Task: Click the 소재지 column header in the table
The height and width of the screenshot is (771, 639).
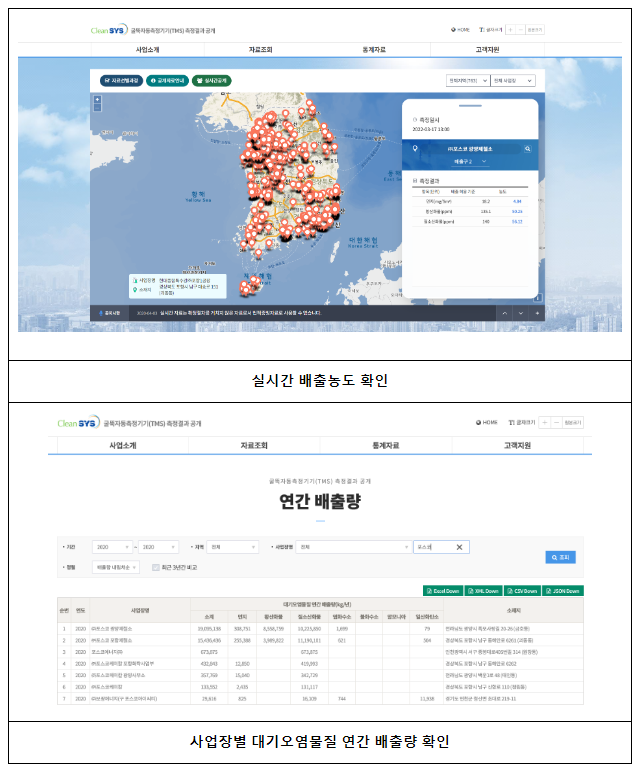Action: (513, 610)
